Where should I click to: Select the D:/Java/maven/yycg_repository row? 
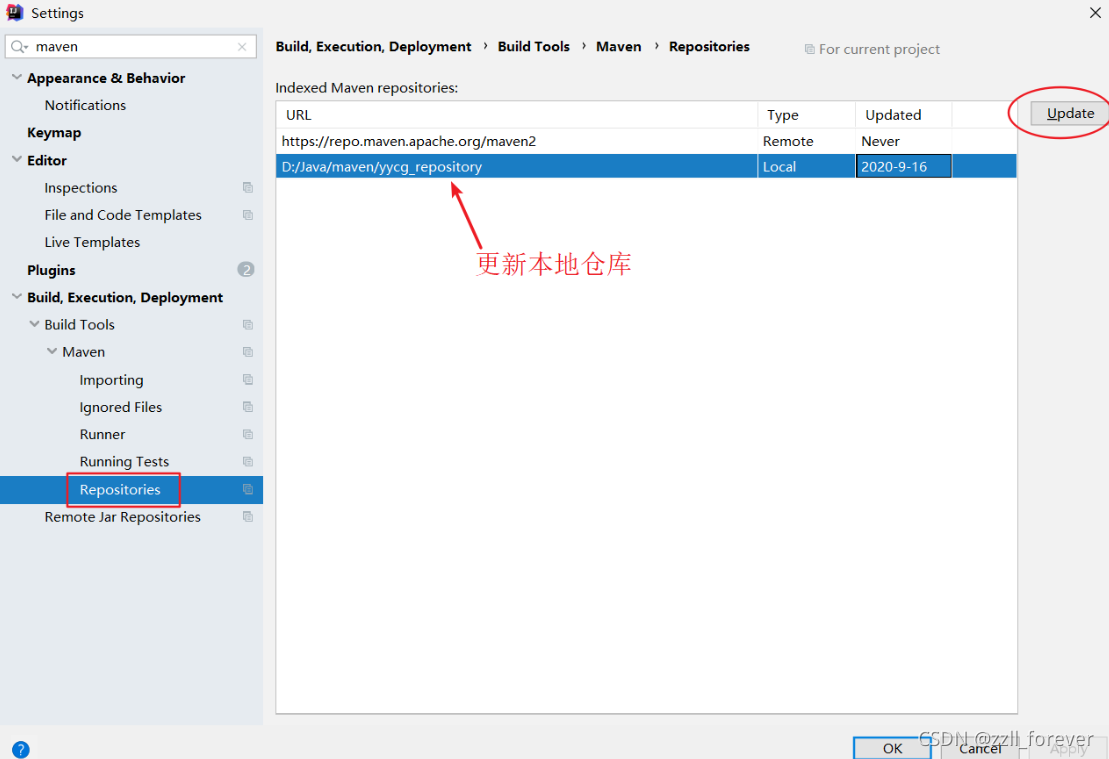[x=646, y=167]
